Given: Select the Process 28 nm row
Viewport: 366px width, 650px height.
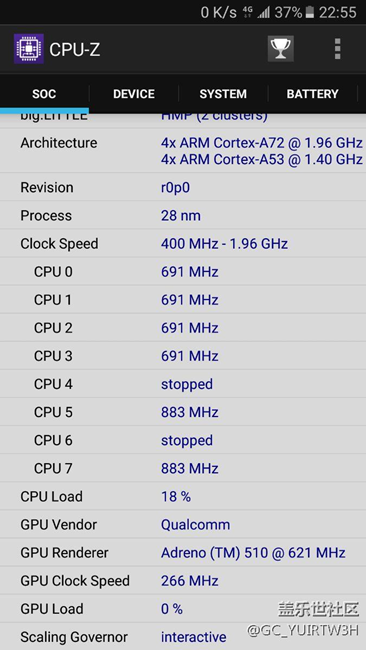Looking at the screenshot, I should pos(183,216).
